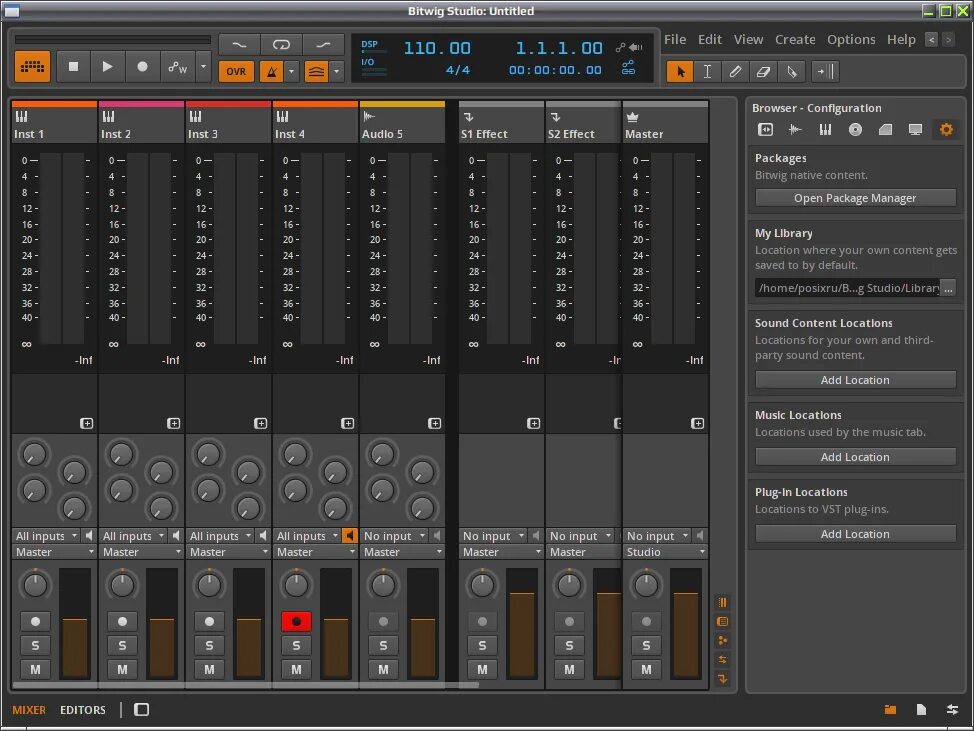Open the Help menu
The height and width of the screenshot is (731, 974).
coord(901,39)
